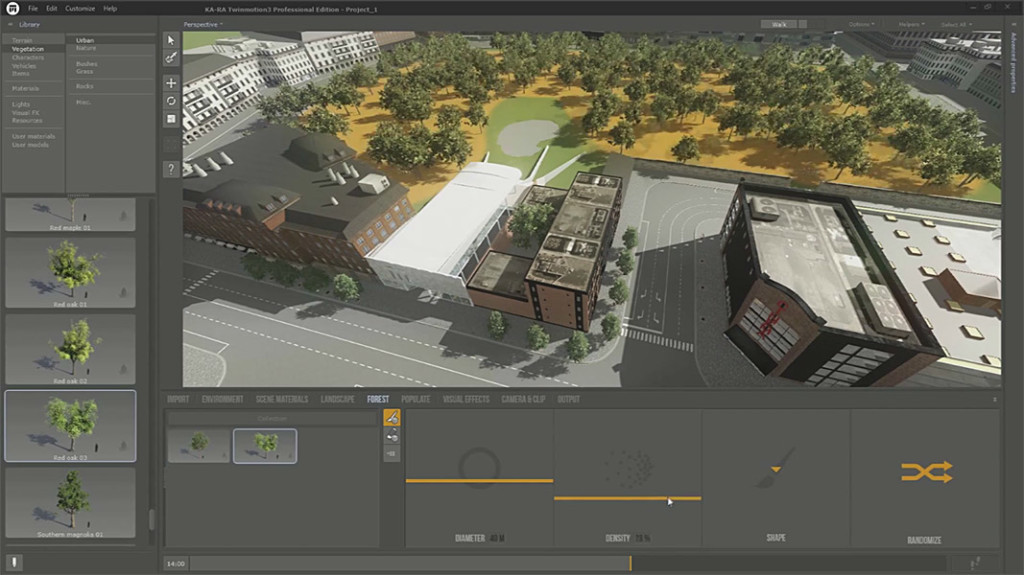This screenshot has height=575, width=1024.
Task: Collapse the Library panel
Action: click(x=10, y=24)
